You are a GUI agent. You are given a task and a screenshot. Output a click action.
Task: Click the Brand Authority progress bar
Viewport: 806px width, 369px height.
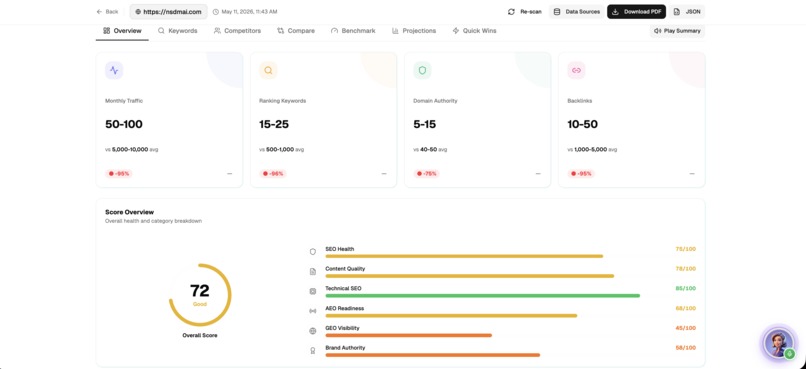[433, 355]
